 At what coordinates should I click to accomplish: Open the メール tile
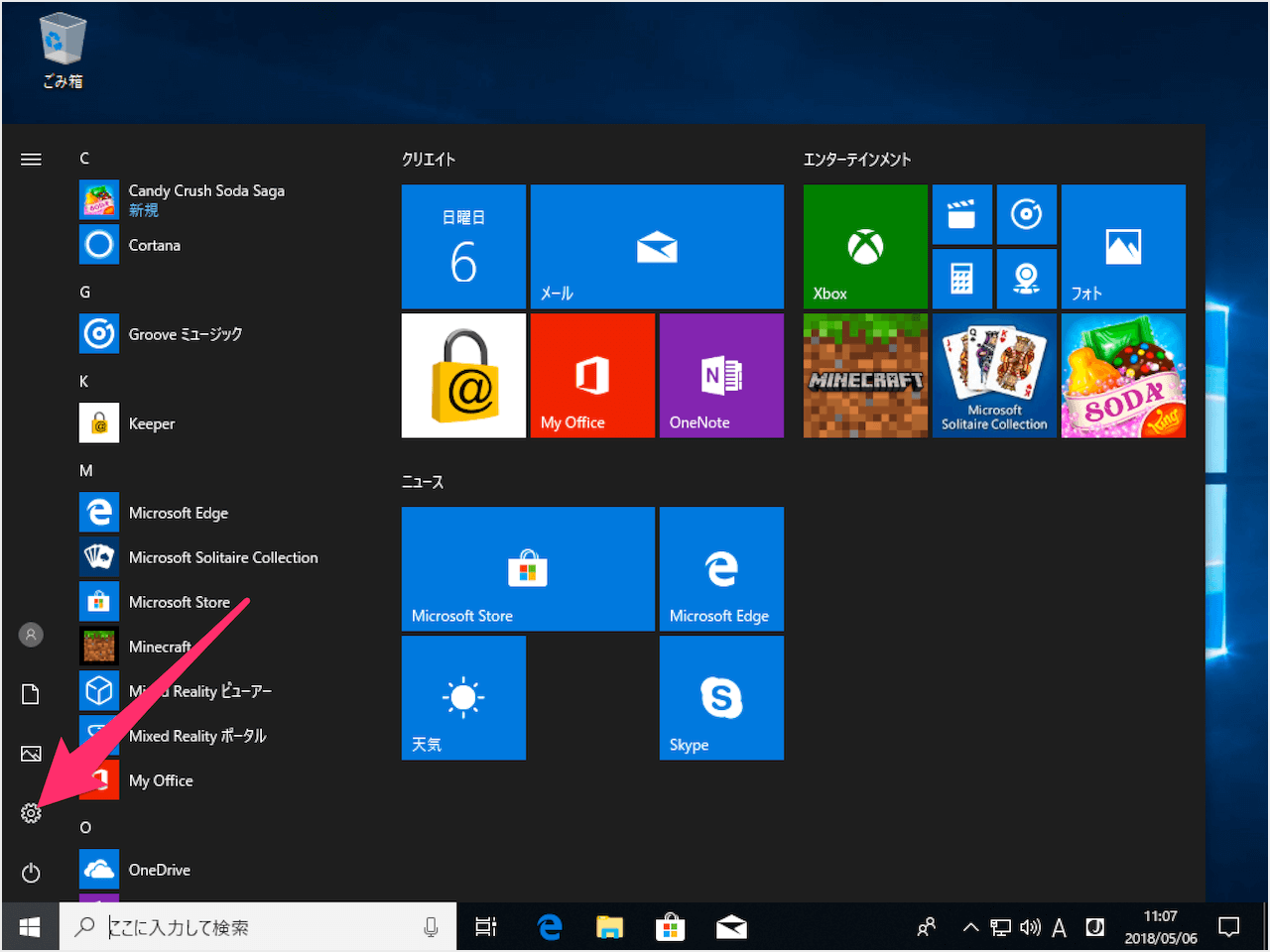pyautogui.click(x=657, y=246)
